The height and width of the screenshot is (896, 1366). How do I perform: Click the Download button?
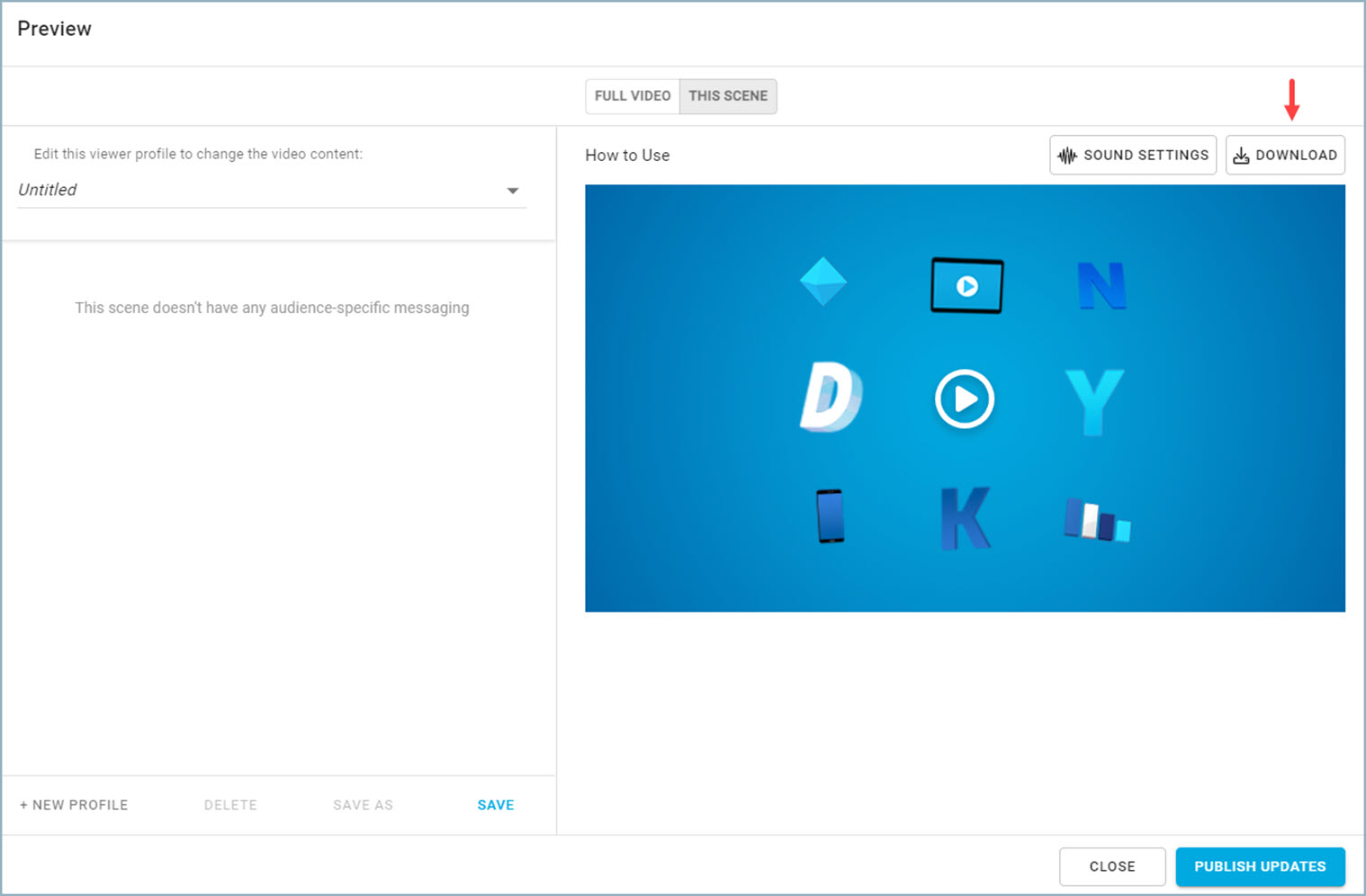coord(1285,155)
